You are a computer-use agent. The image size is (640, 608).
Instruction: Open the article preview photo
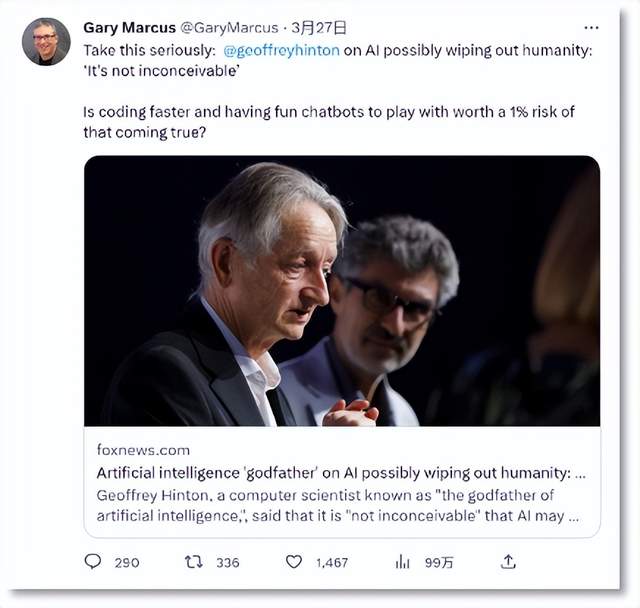tap(341, 291)
